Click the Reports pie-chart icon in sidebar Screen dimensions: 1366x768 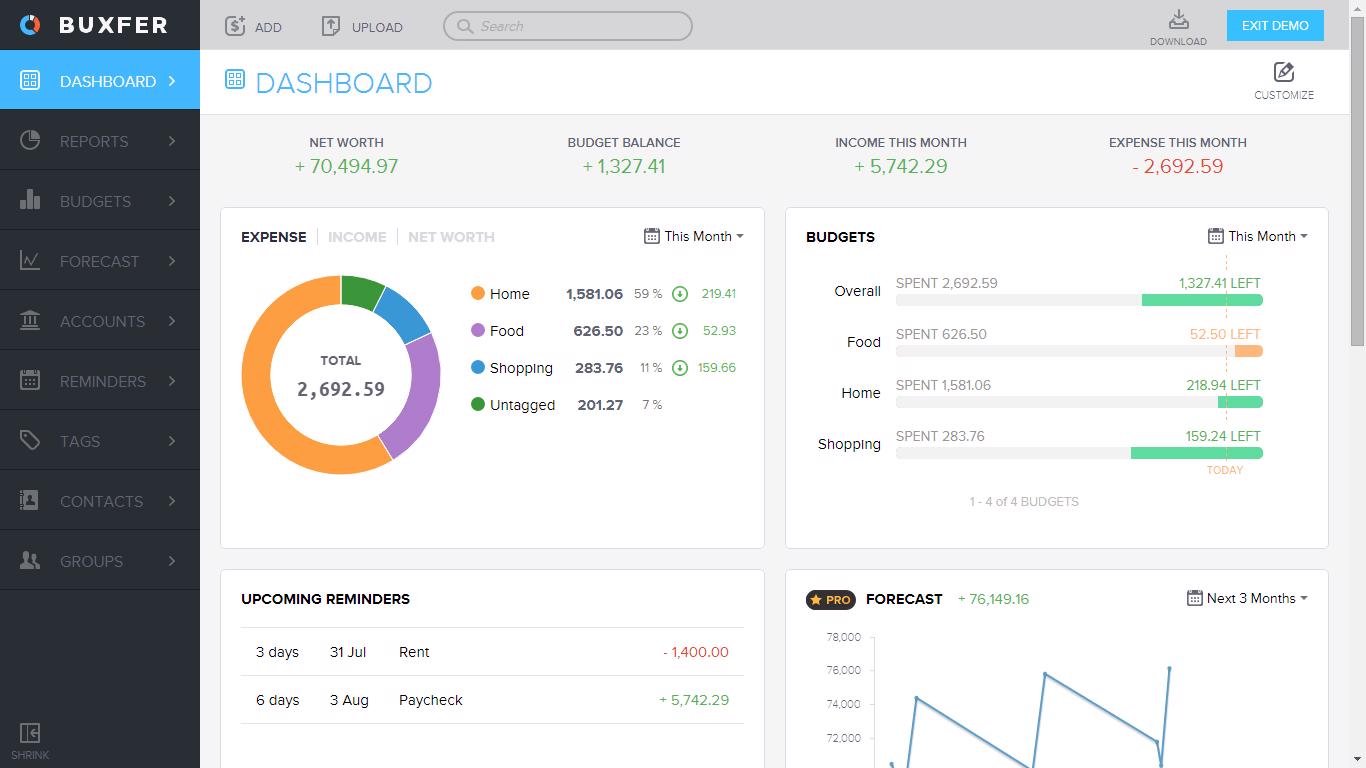[x=30, y=140]
